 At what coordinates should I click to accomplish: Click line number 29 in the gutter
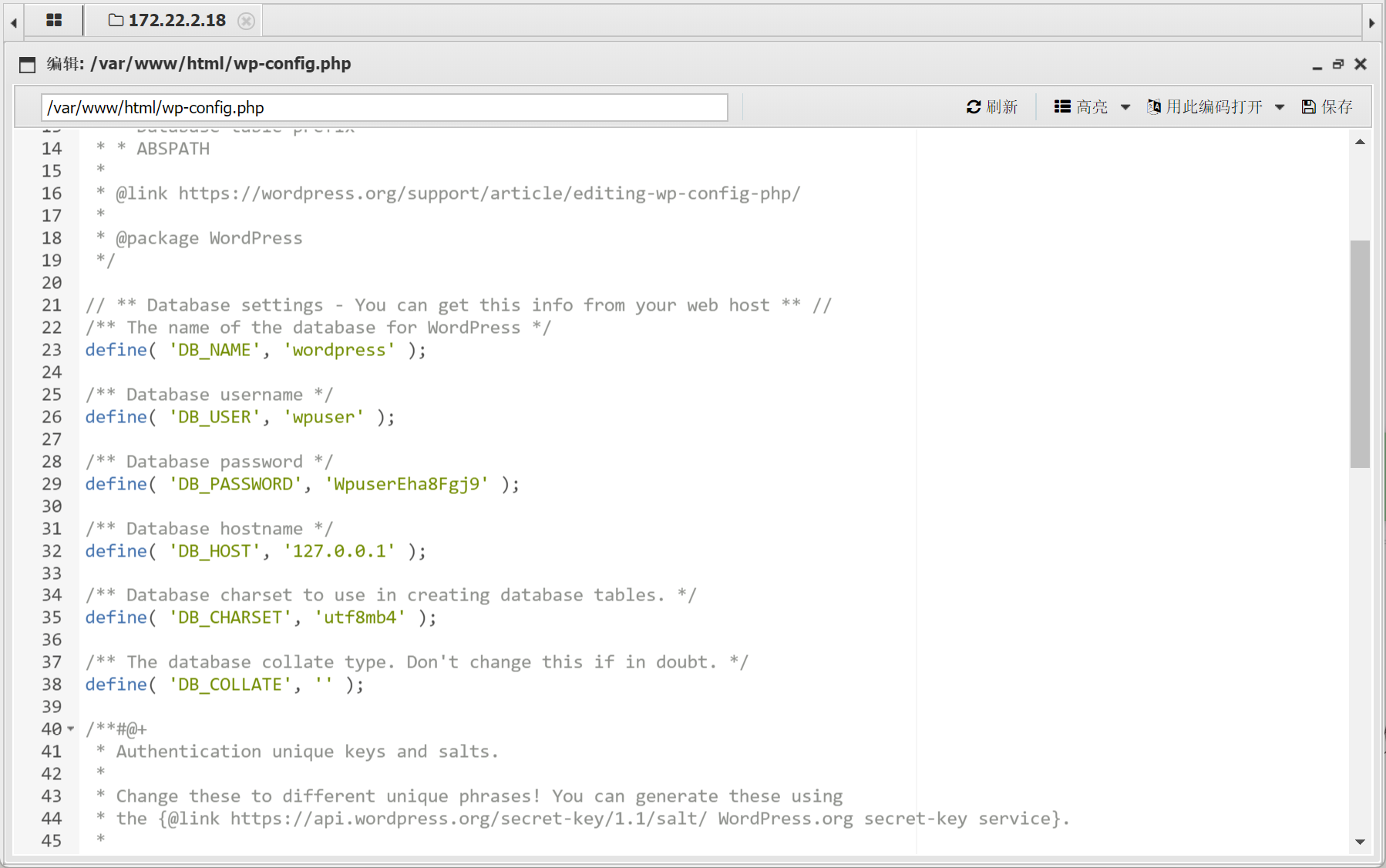click(x=52, y=484)
